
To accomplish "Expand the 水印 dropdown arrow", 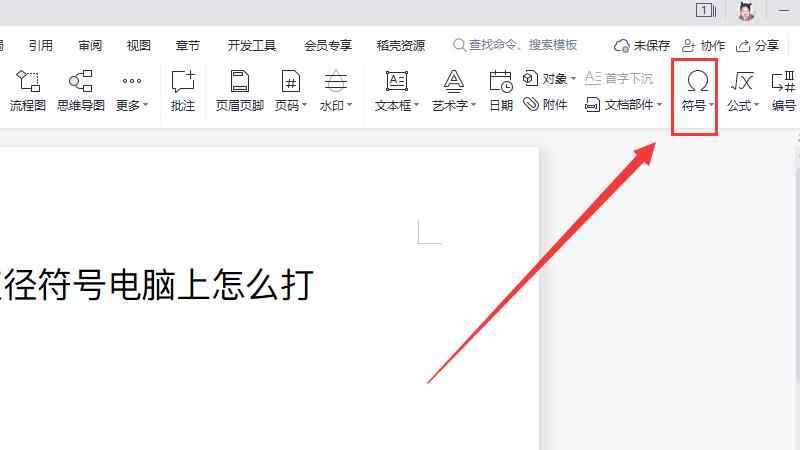I will point(349,105).
